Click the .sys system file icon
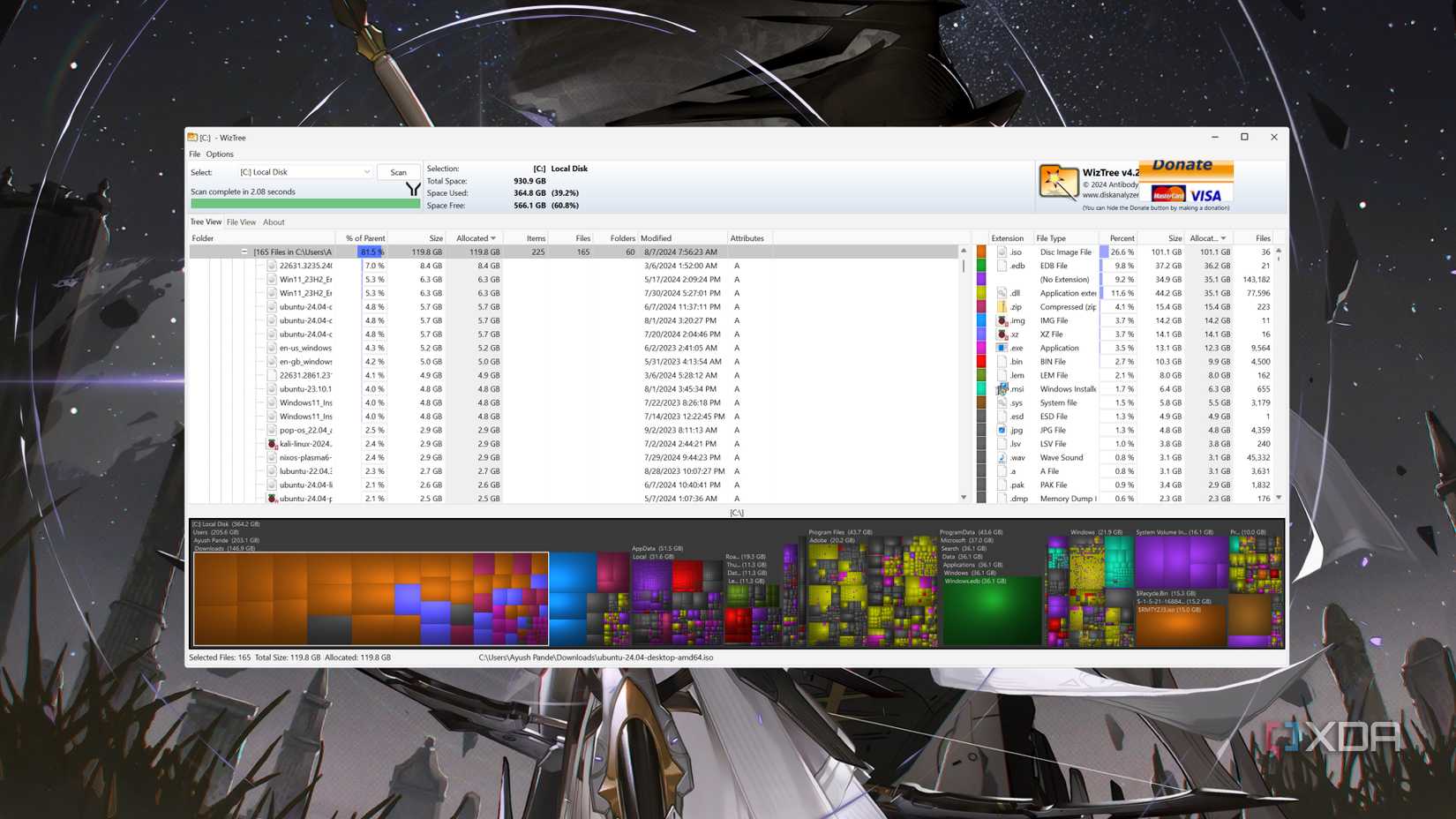Viewport: 1456px width, 819px height. click(x=1002, y=402)
